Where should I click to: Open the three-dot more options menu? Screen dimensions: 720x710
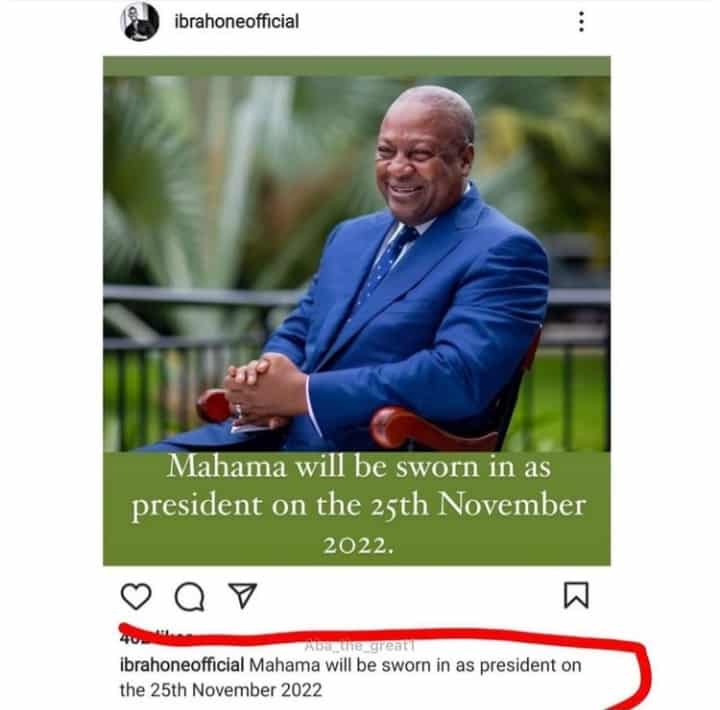click(581, 21)
